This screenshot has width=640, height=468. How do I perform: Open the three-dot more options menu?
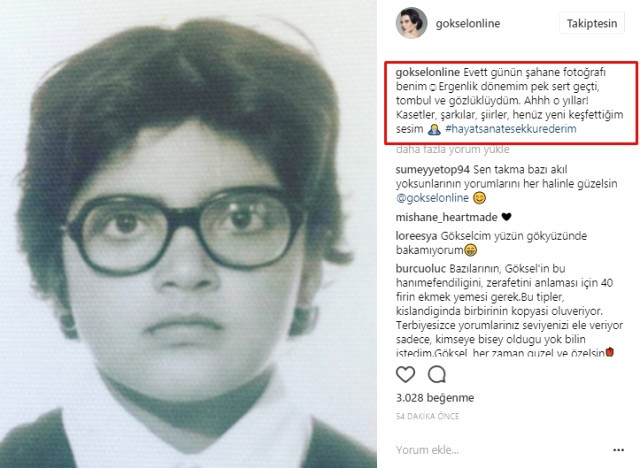618,450
